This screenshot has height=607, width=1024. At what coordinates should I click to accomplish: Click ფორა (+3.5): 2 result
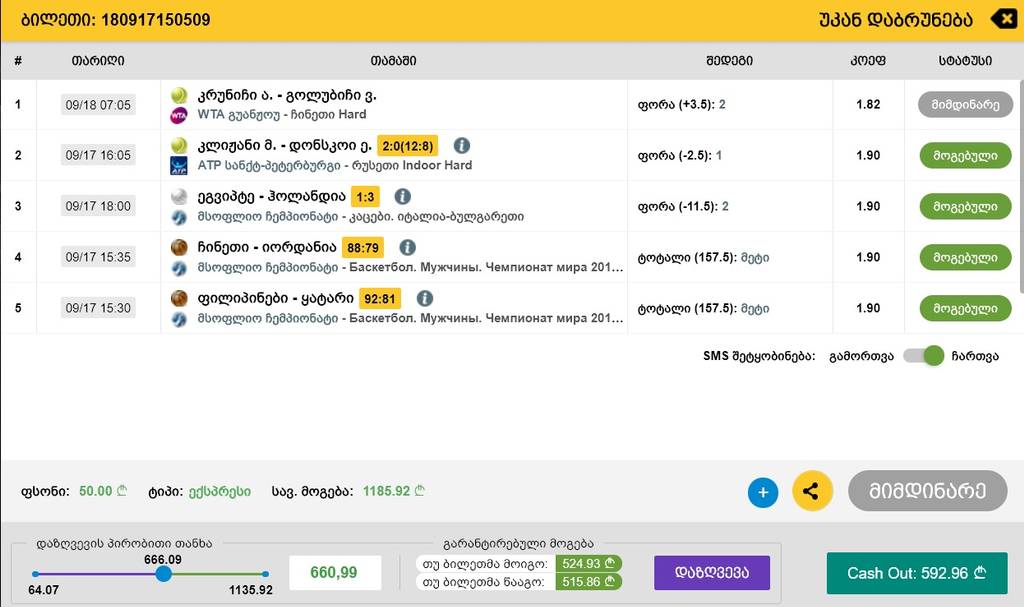[x=682, y=105]
